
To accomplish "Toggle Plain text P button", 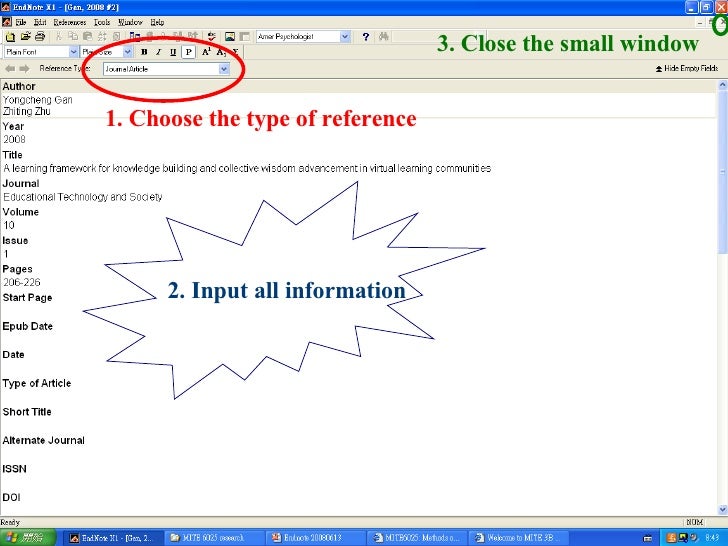I will 188,52.
